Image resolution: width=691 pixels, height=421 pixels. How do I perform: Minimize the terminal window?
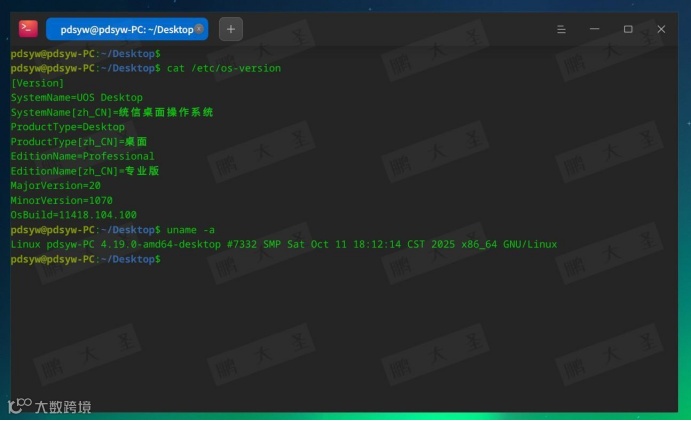pos(594,29)
